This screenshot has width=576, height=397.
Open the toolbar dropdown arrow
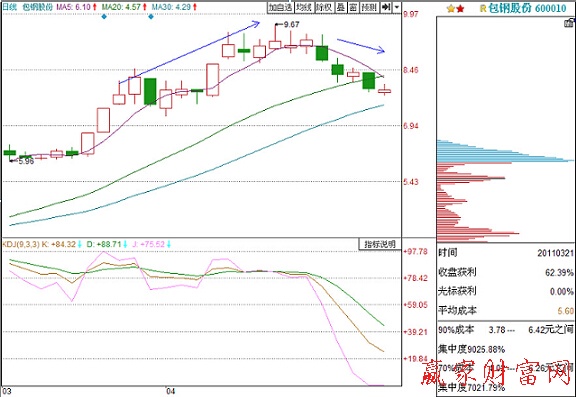tap(397, 7)
